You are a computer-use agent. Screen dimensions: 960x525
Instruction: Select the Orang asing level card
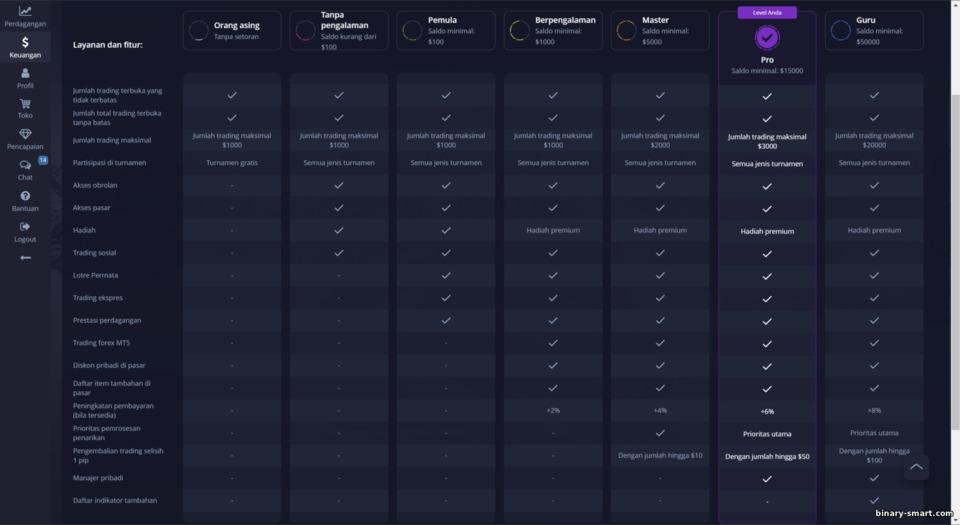[x=232, y=31]
